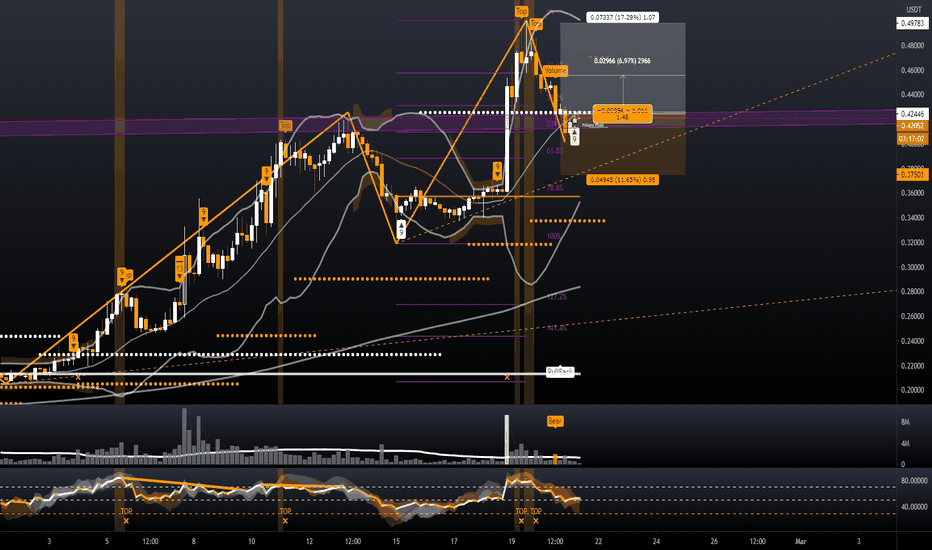Screen dimensions: 932x550
Task: Click the Mar month label on time axis
Action: [801, 542]
